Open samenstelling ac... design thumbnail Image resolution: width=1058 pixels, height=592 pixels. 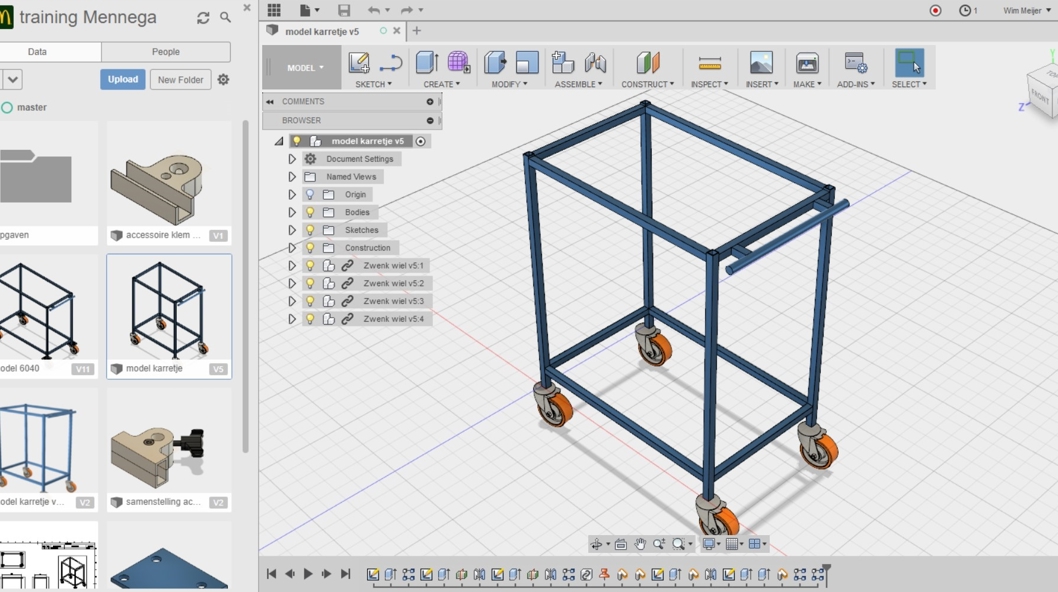coord(169,441)
